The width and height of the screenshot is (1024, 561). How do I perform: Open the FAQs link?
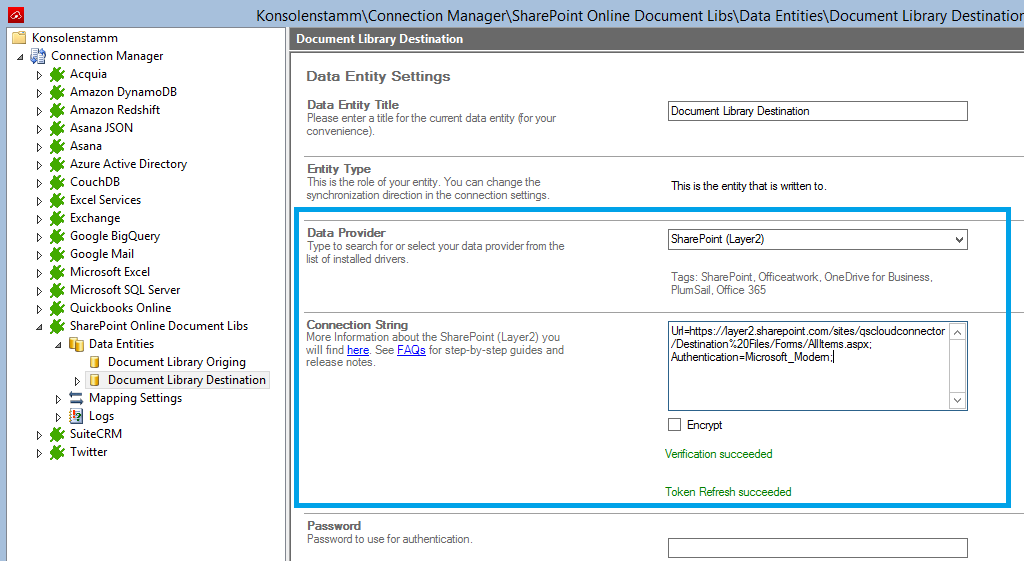point(411,350)
